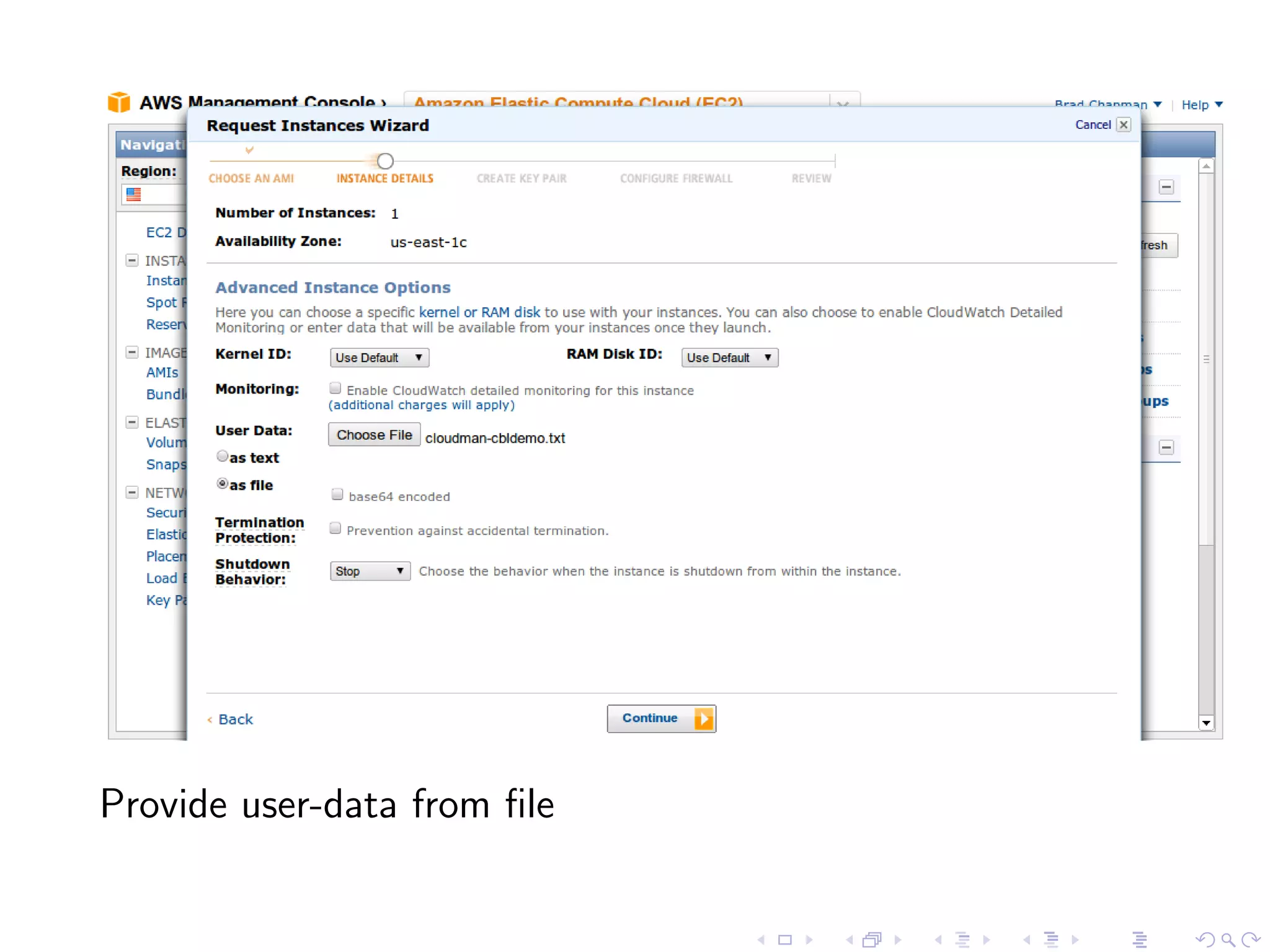Collapse the ELASTIC BLOCK STORE navigation section

[131, 422]
